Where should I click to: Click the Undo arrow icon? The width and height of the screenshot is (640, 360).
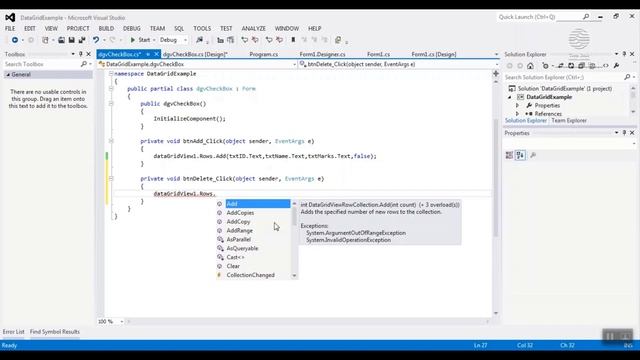pyautogui.click(x=96, y=40)
